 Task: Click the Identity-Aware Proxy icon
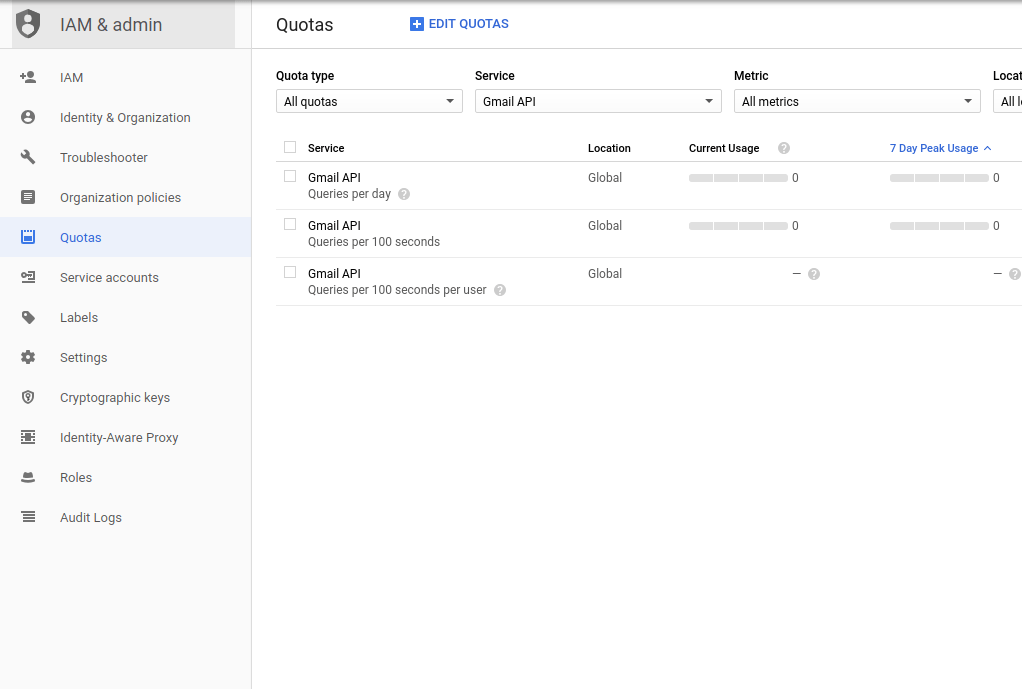[x=28, y=437]
